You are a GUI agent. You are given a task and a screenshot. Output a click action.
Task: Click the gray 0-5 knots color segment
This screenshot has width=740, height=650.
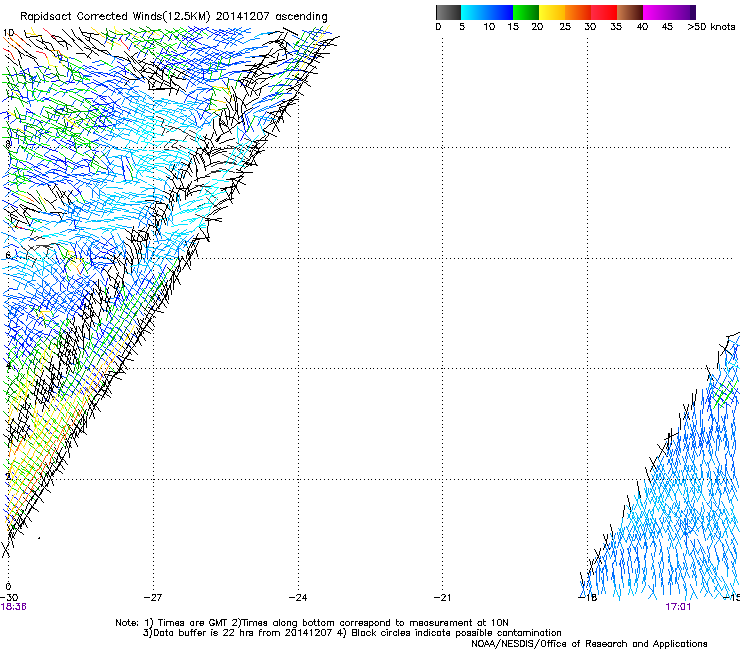[x=448, y=12]
